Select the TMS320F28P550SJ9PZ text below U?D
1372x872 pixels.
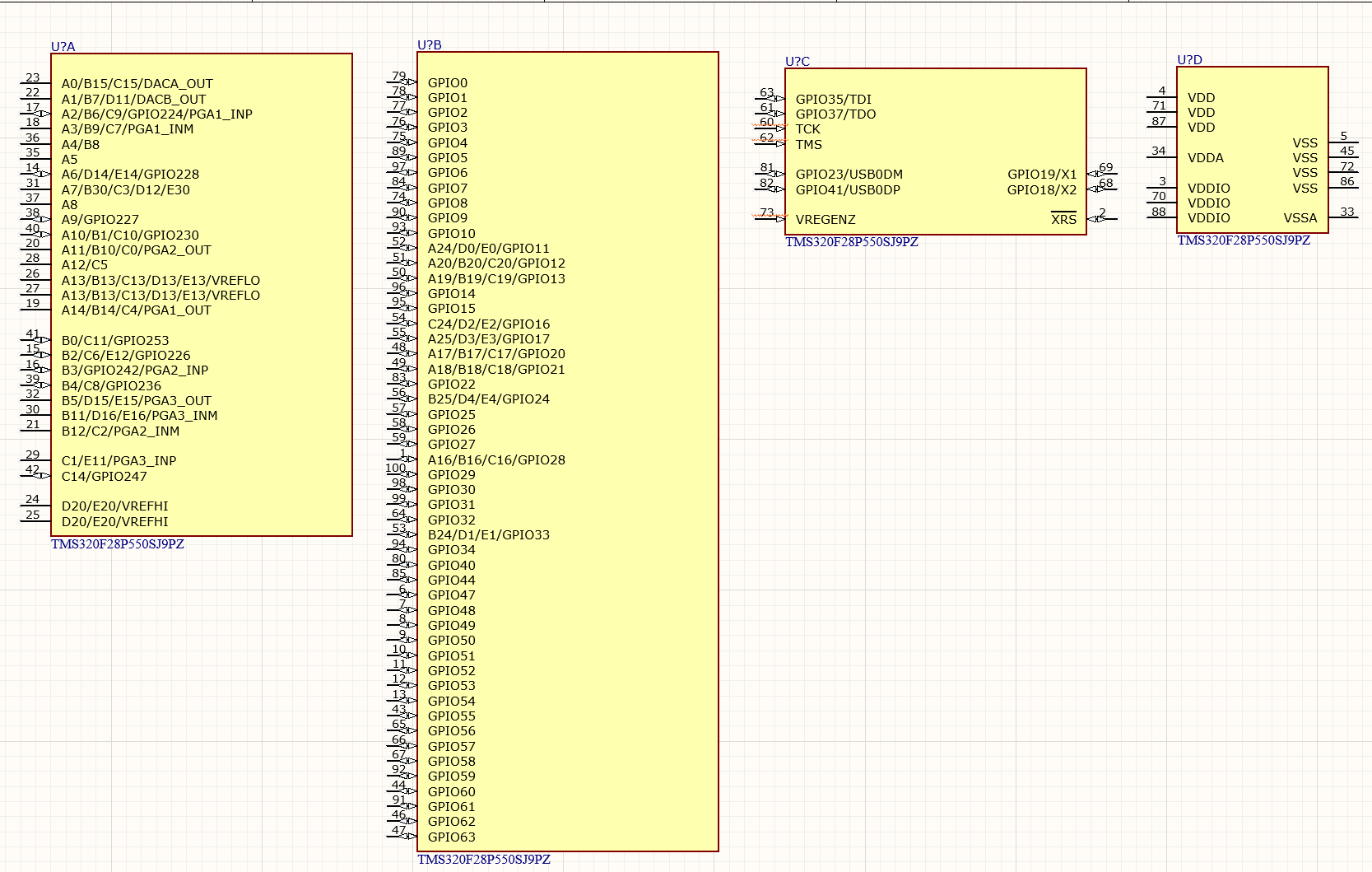click(1244, 240)
